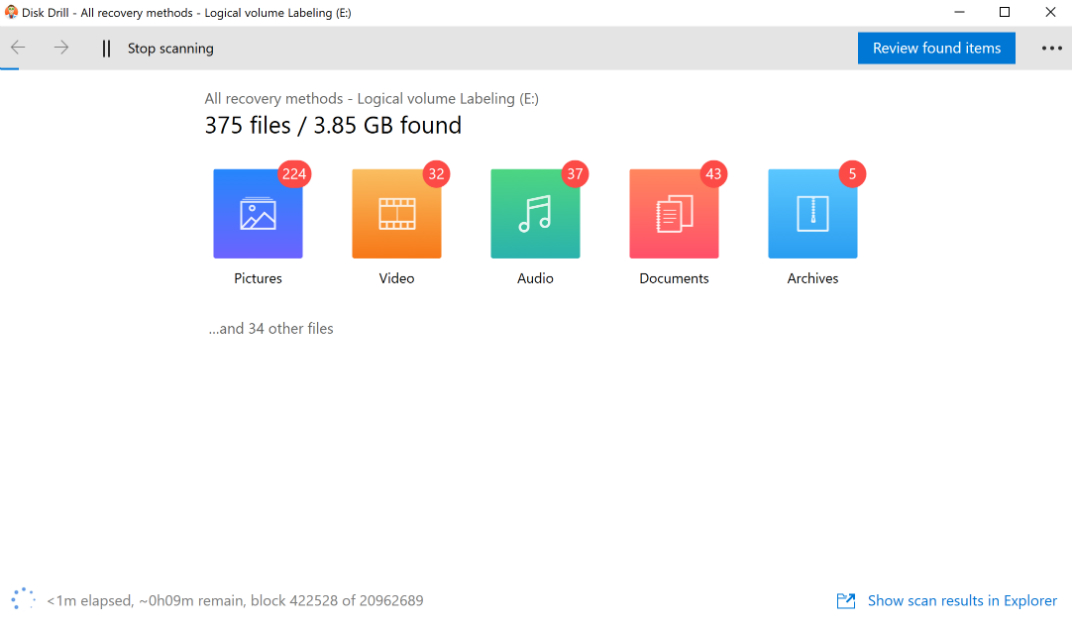This screenshot has height=624, width=1072.
Task: Click the Archives label
Action: 813,279
